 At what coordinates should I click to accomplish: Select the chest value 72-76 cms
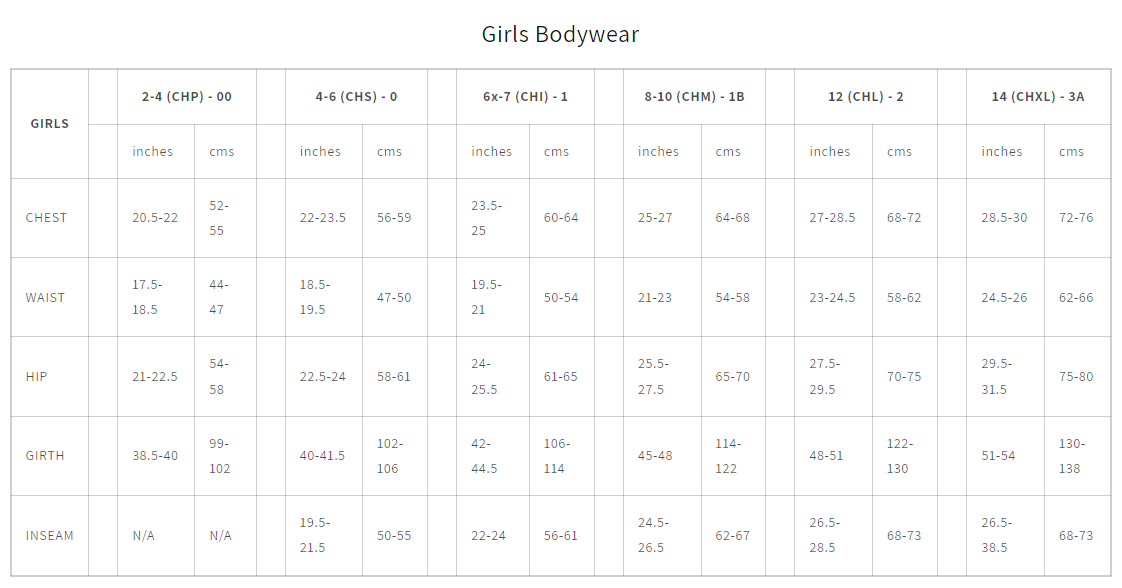tap(1076, 218)
